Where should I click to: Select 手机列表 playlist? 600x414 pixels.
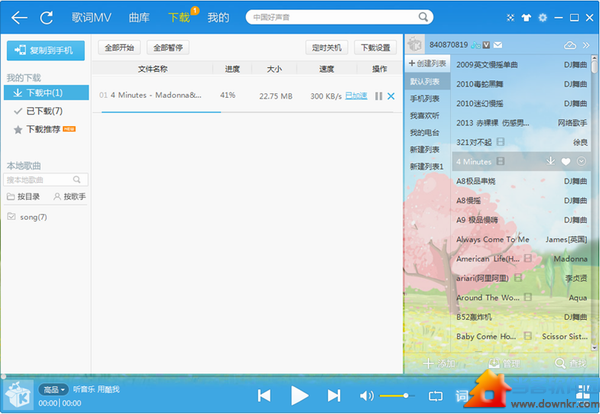(425, 99)
